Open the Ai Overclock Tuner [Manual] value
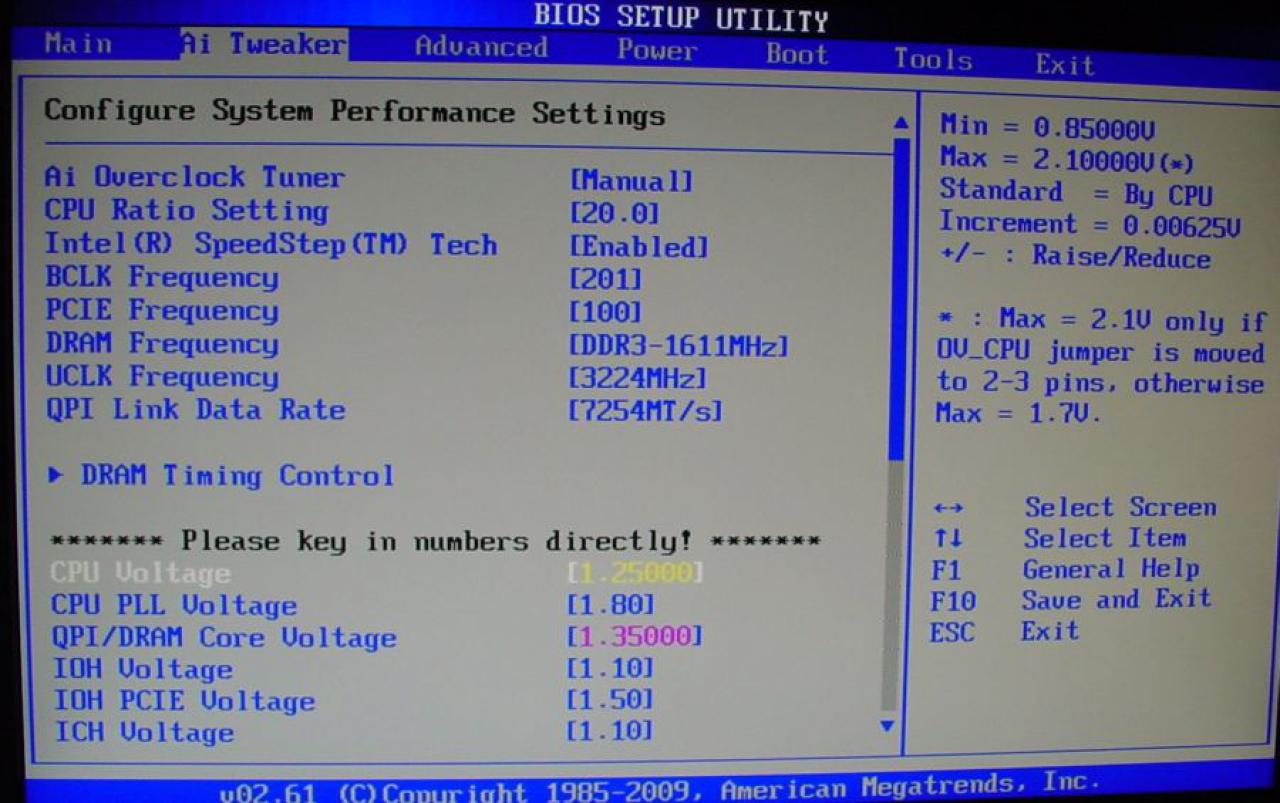 click(631, 181)
